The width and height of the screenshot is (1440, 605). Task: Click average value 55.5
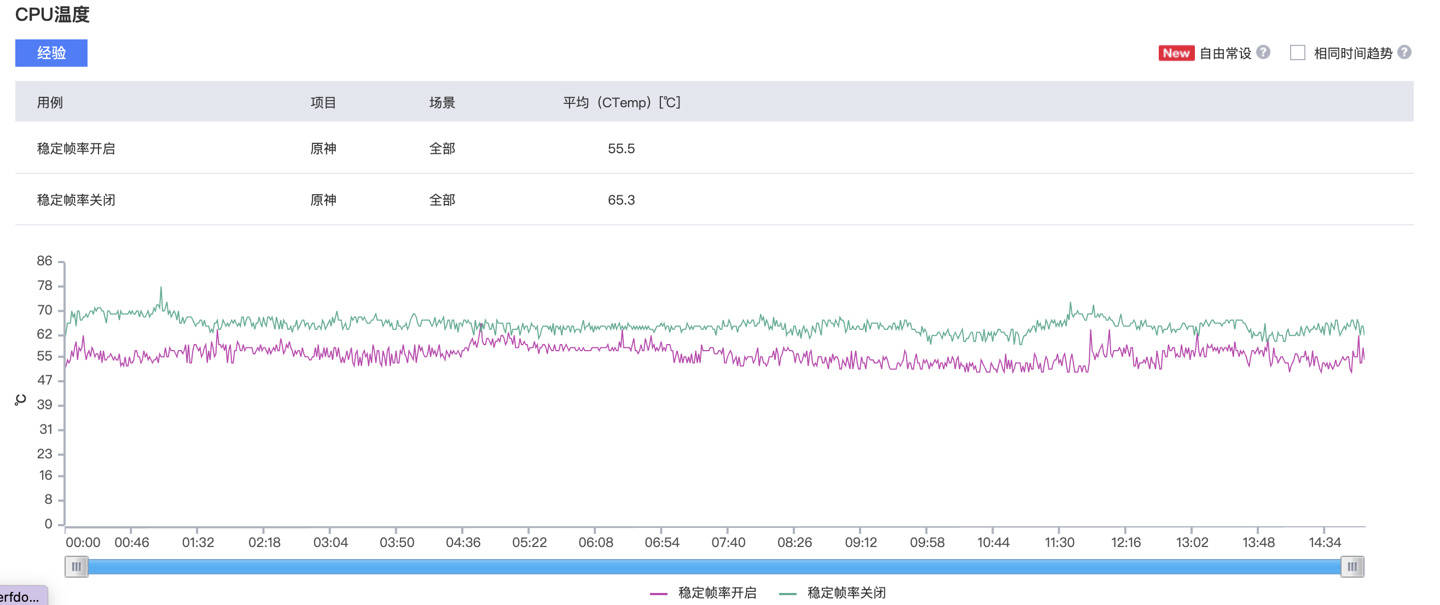click(621, 148)
